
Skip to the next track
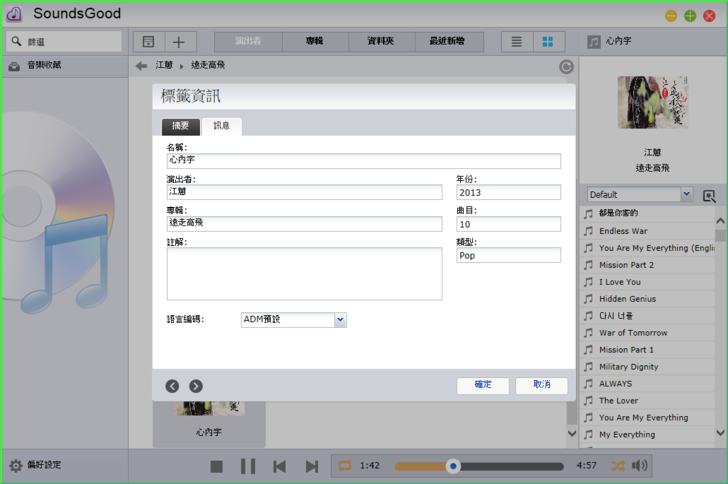tap(312, 466)
